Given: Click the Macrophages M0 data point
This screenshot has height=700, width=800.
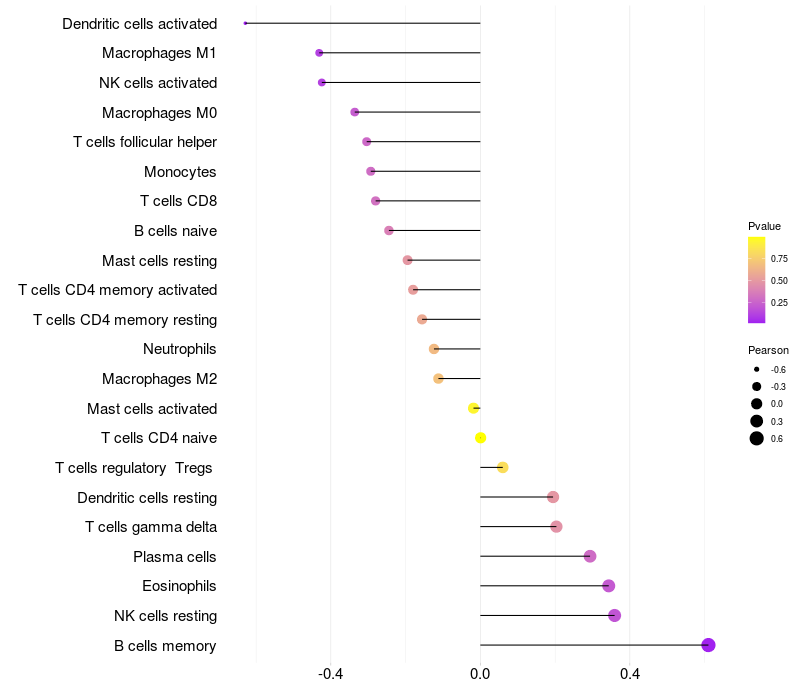Looking at the screenshot, I should click(355, 112).
